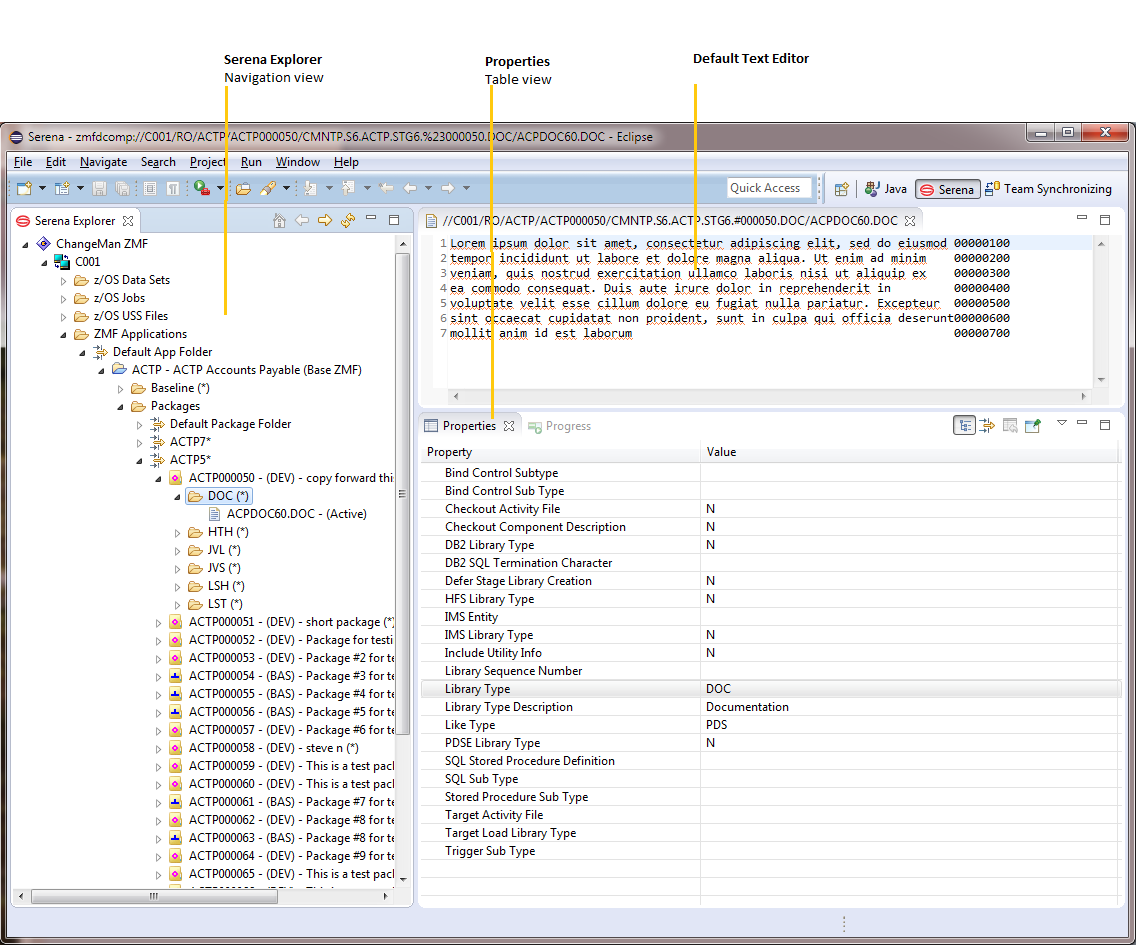
Task: Click the Serena Explorer vertical scrollbar thumb
Action: tap(403, 494)
